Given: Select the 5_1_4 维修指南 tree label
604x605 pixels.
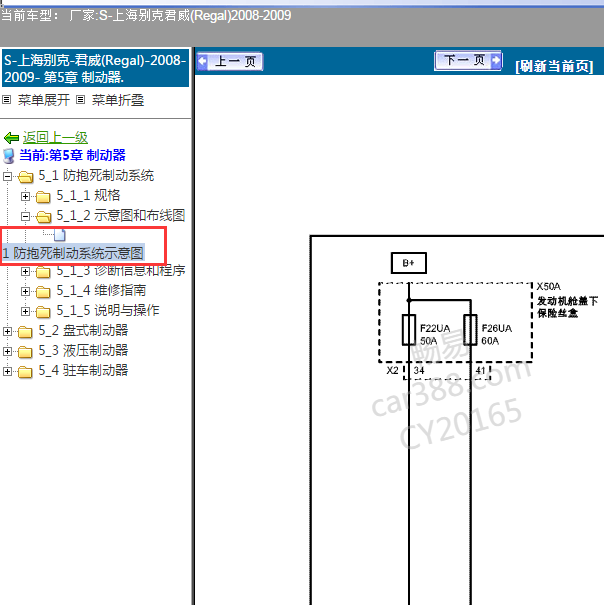Looking at the screenshot, I should pos(101,291).
